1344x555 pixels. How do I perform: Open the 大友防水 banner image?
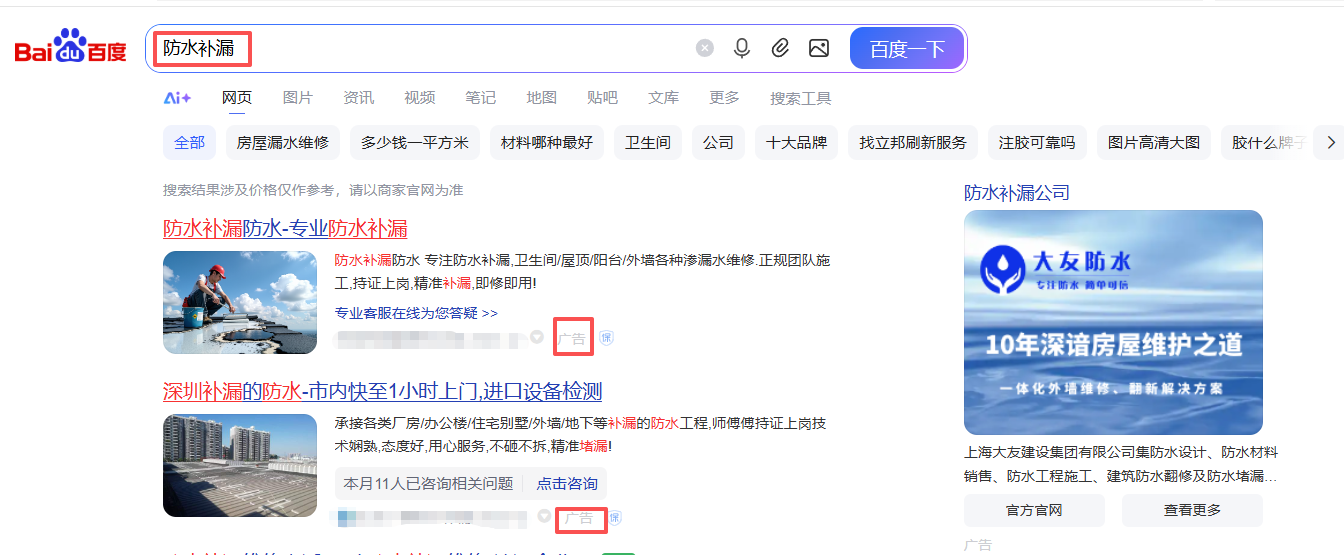(x=1113, y=322)
